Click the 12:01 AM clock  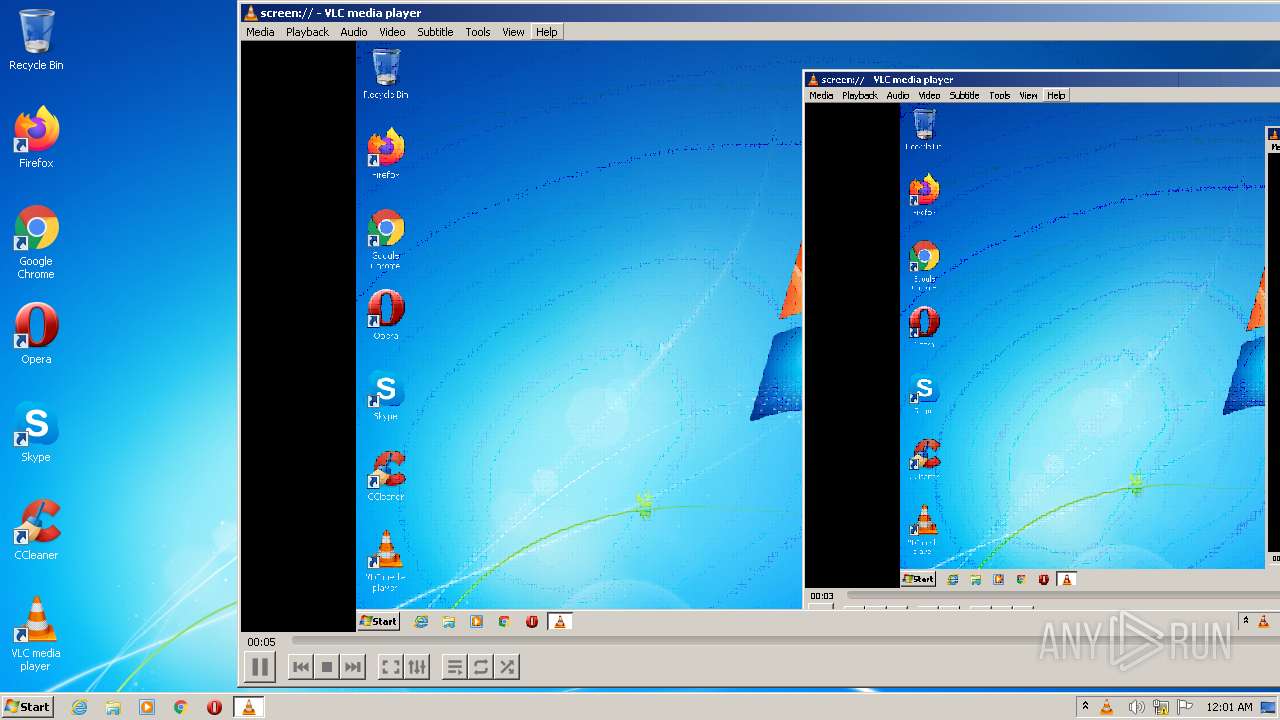pos(1229,707)
